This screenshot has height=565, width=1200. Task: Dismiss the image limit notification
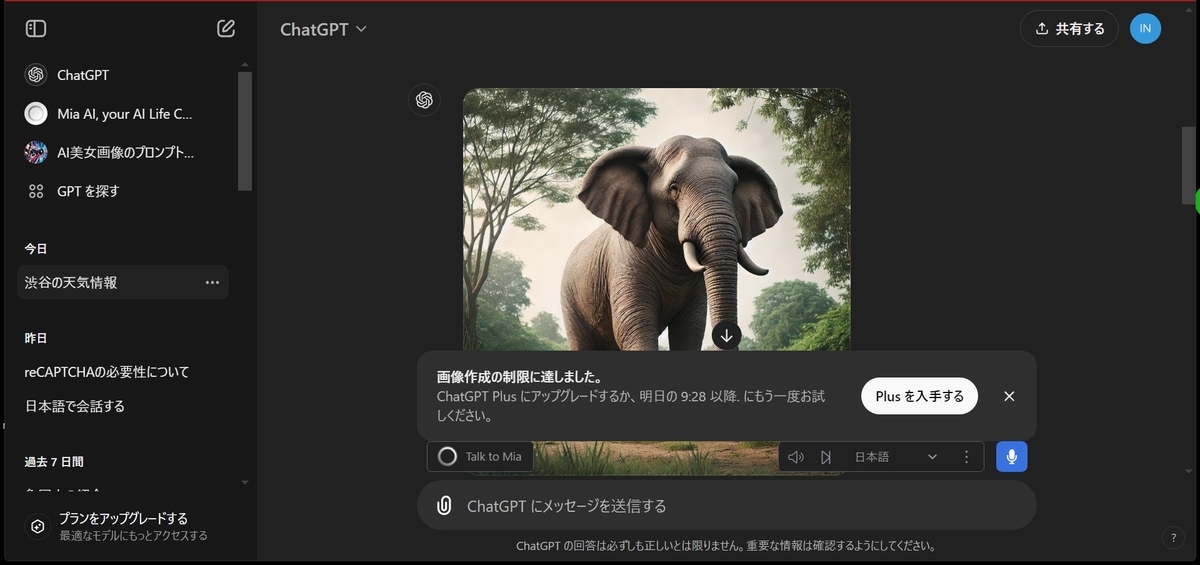1009,396
